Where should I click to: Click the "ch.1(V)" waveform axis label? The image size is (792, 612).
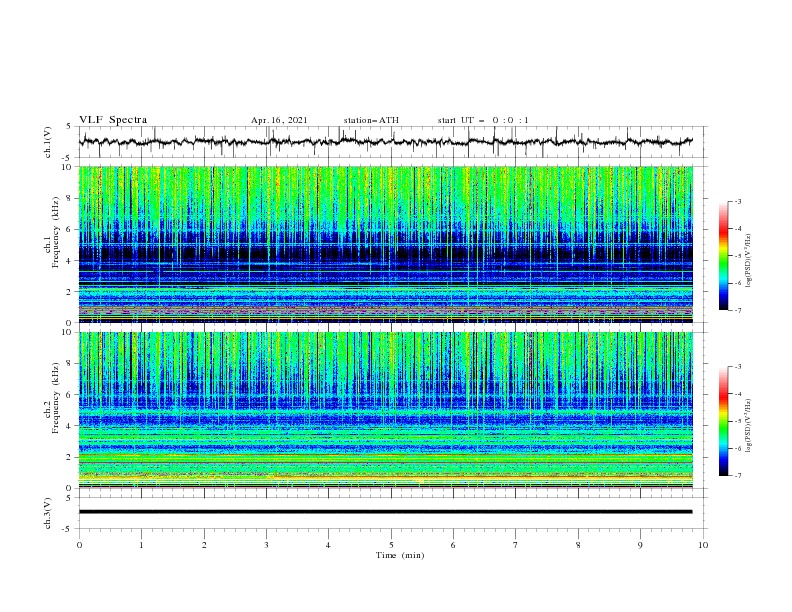pyautogui.click(x=47, y=142)
